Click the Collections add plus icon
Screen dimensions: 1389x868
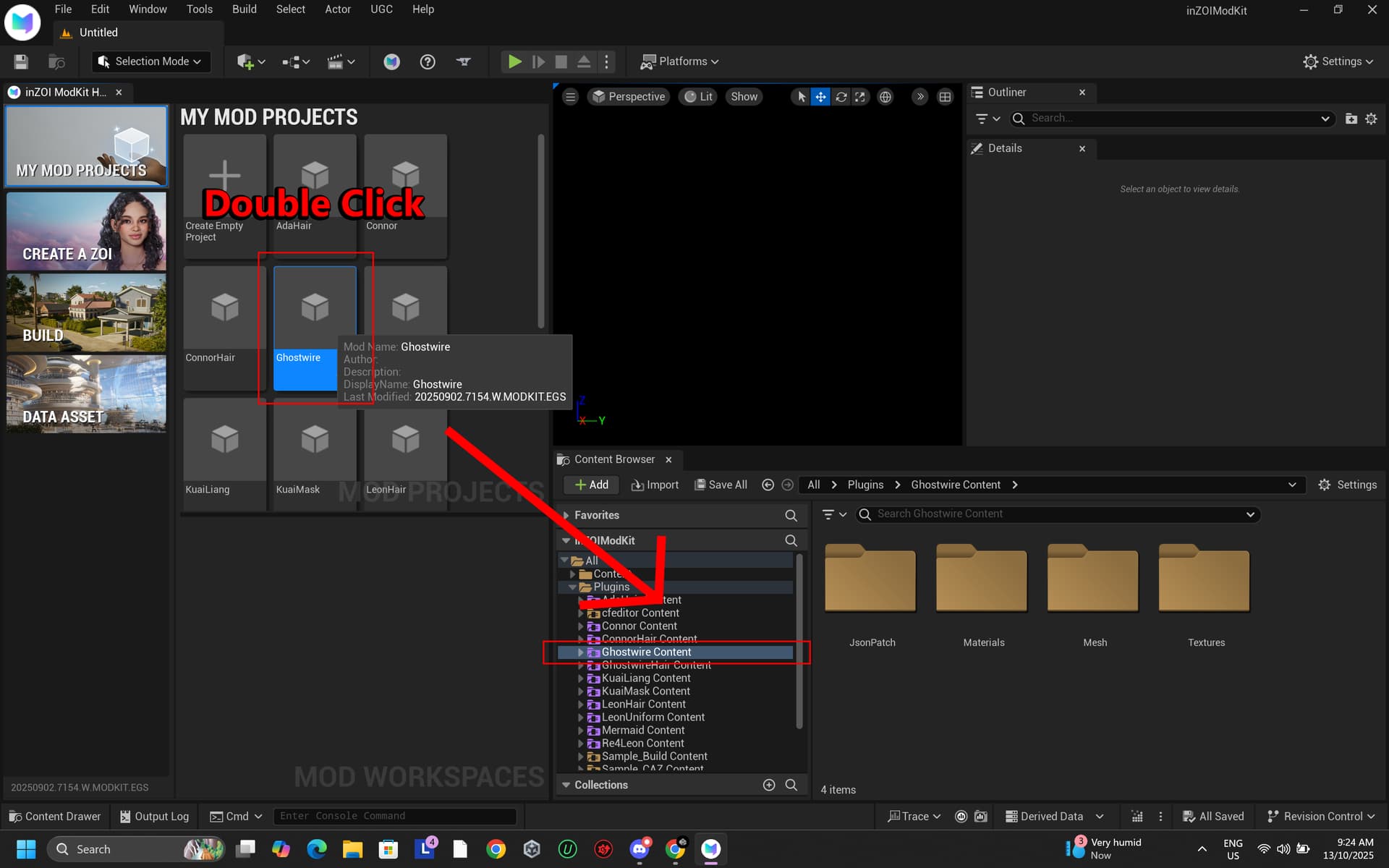(x=769, y=785)
